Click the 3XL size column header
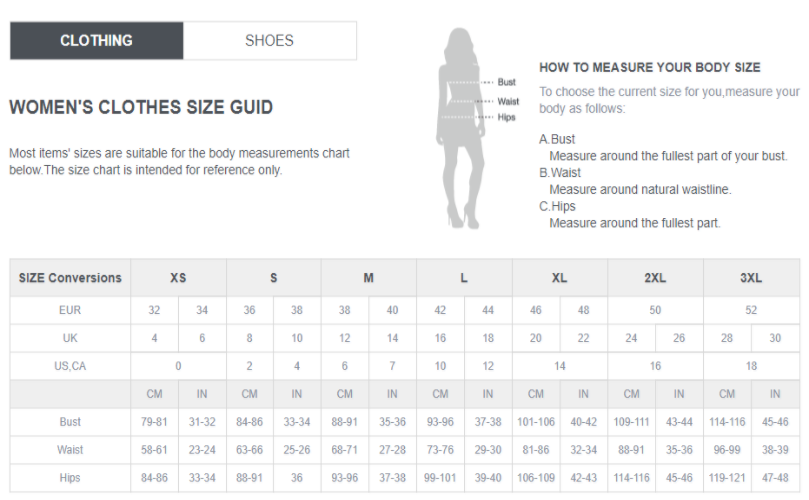Viewport: 809px width, 500px height. point(751,278)
